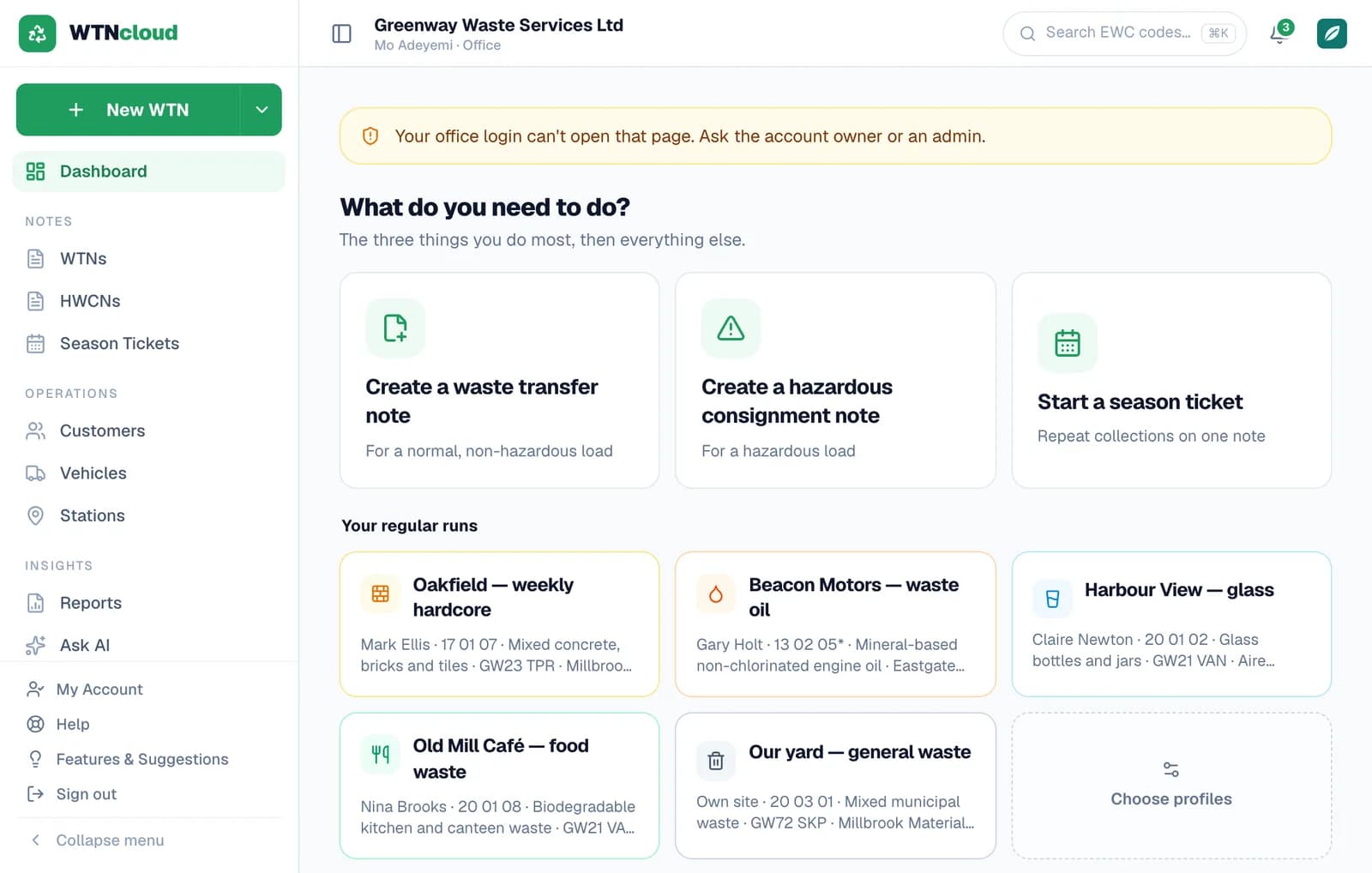Viewport: 1372px width, 873px height.
Task: Click the search magnifier icon
Action: 1027,33
